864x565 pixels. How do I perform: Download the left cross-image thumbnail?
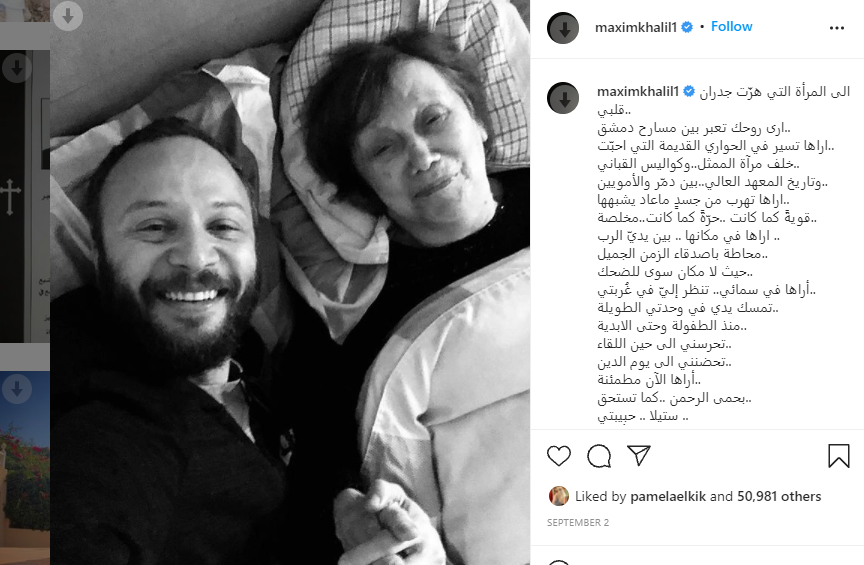point(17,68)
